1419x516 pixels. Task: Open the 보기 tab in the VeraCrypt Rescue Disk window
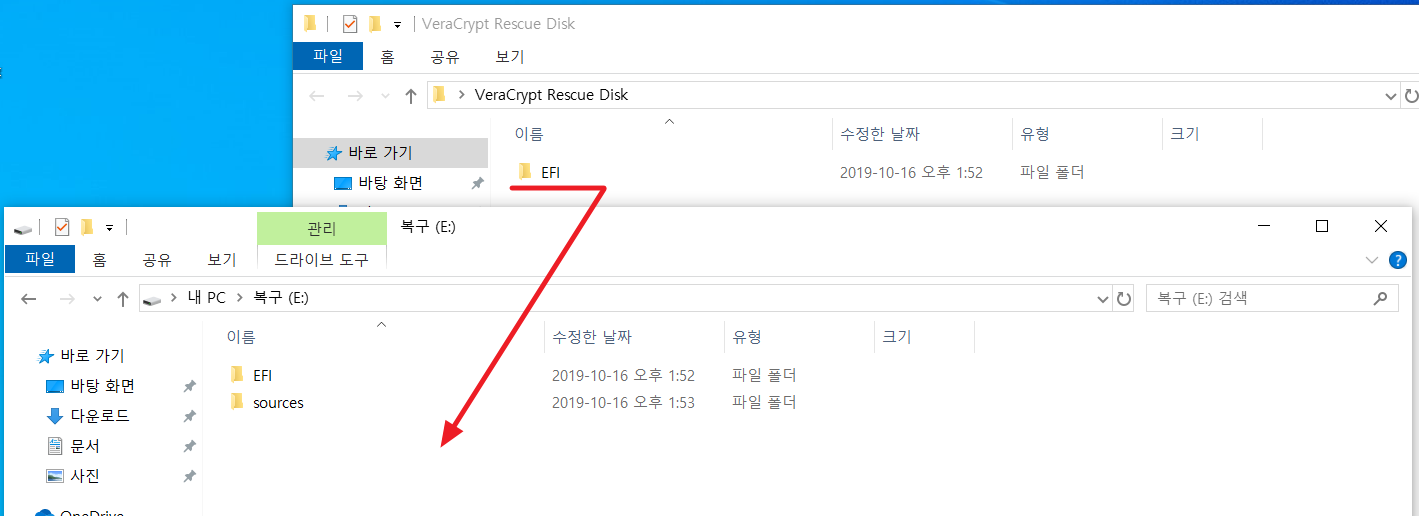(510, 57)
